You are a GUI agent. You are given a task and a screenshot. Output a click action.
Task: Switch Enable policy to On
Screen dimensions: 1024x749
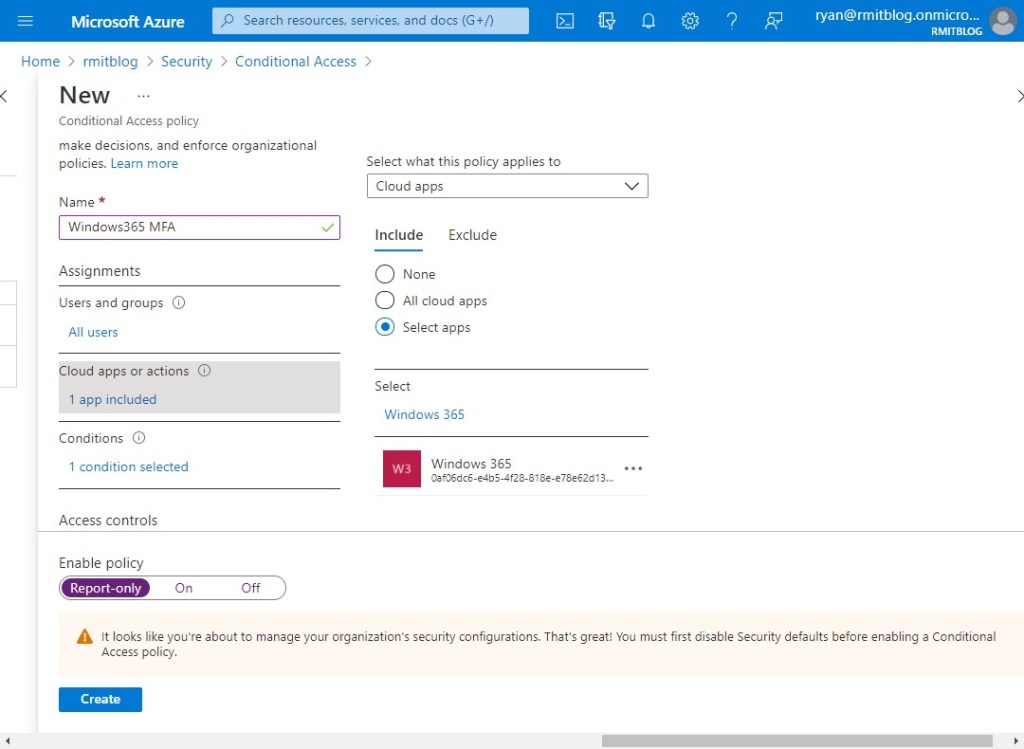click(x=184, y=588)
